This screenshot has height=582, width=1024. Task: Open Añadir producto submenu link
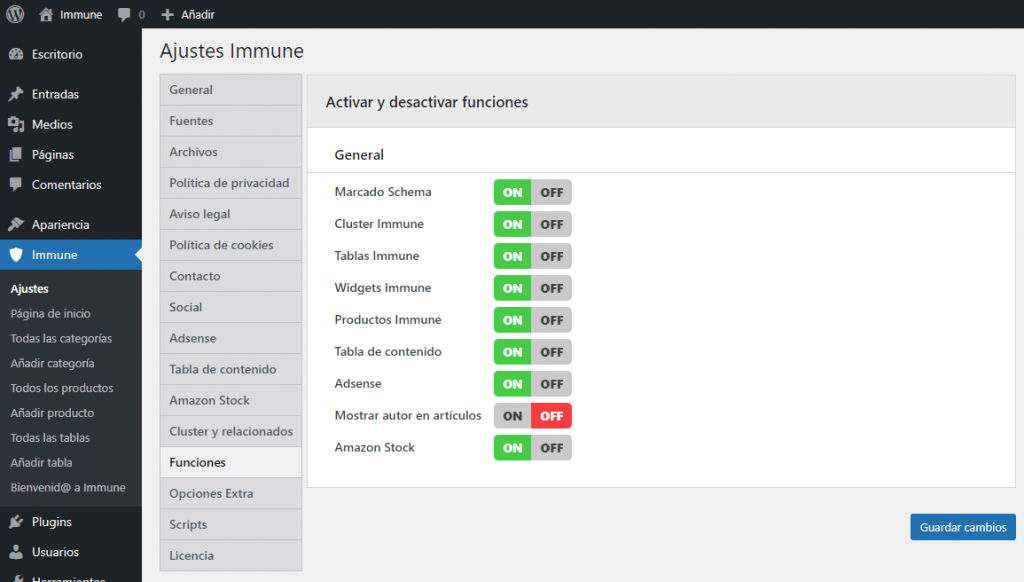click(52, 413)
